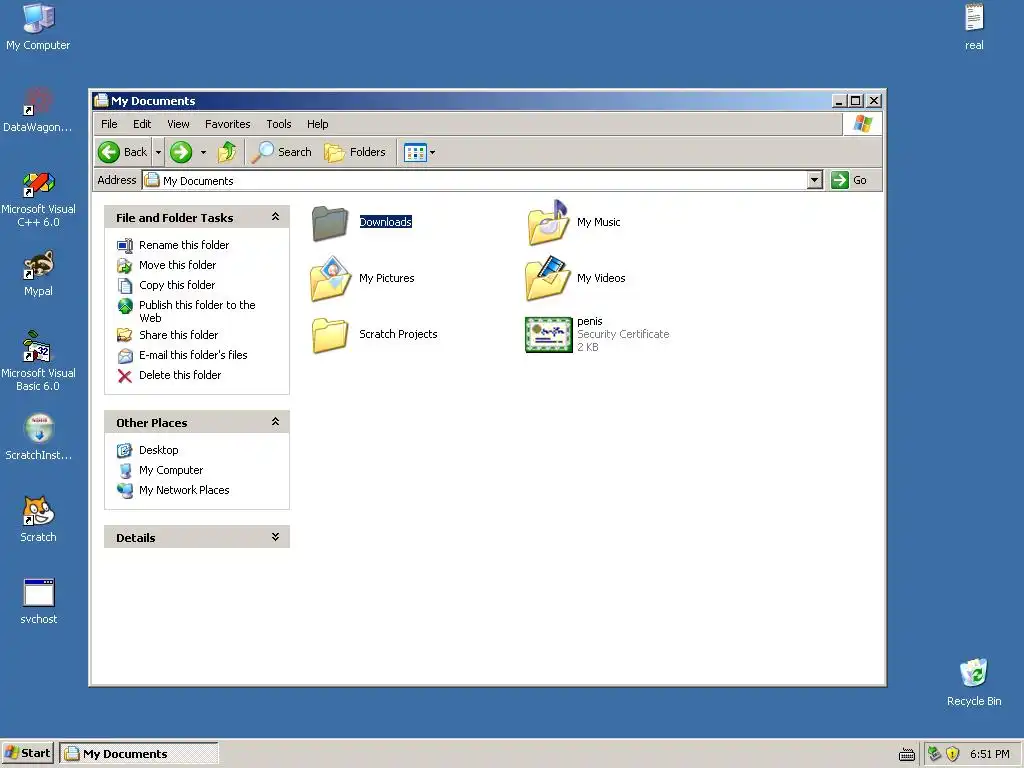Viewport: 1024px width, 768px height.
Task: Open the Views icon in the toolbar
Action: [x=415, y=152]
